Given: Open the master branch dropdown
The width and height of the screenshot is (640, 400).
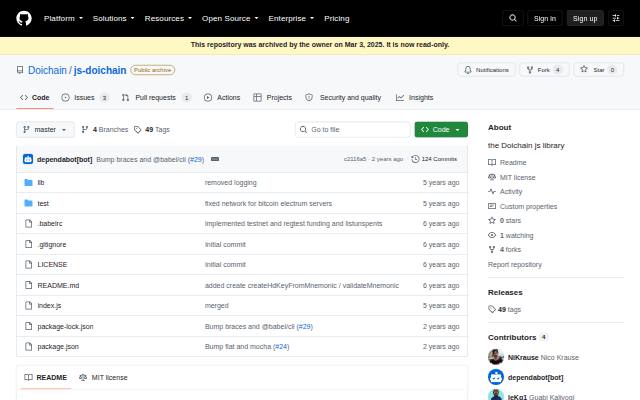Looking at the screenshot, I should [x=45, y=130].
